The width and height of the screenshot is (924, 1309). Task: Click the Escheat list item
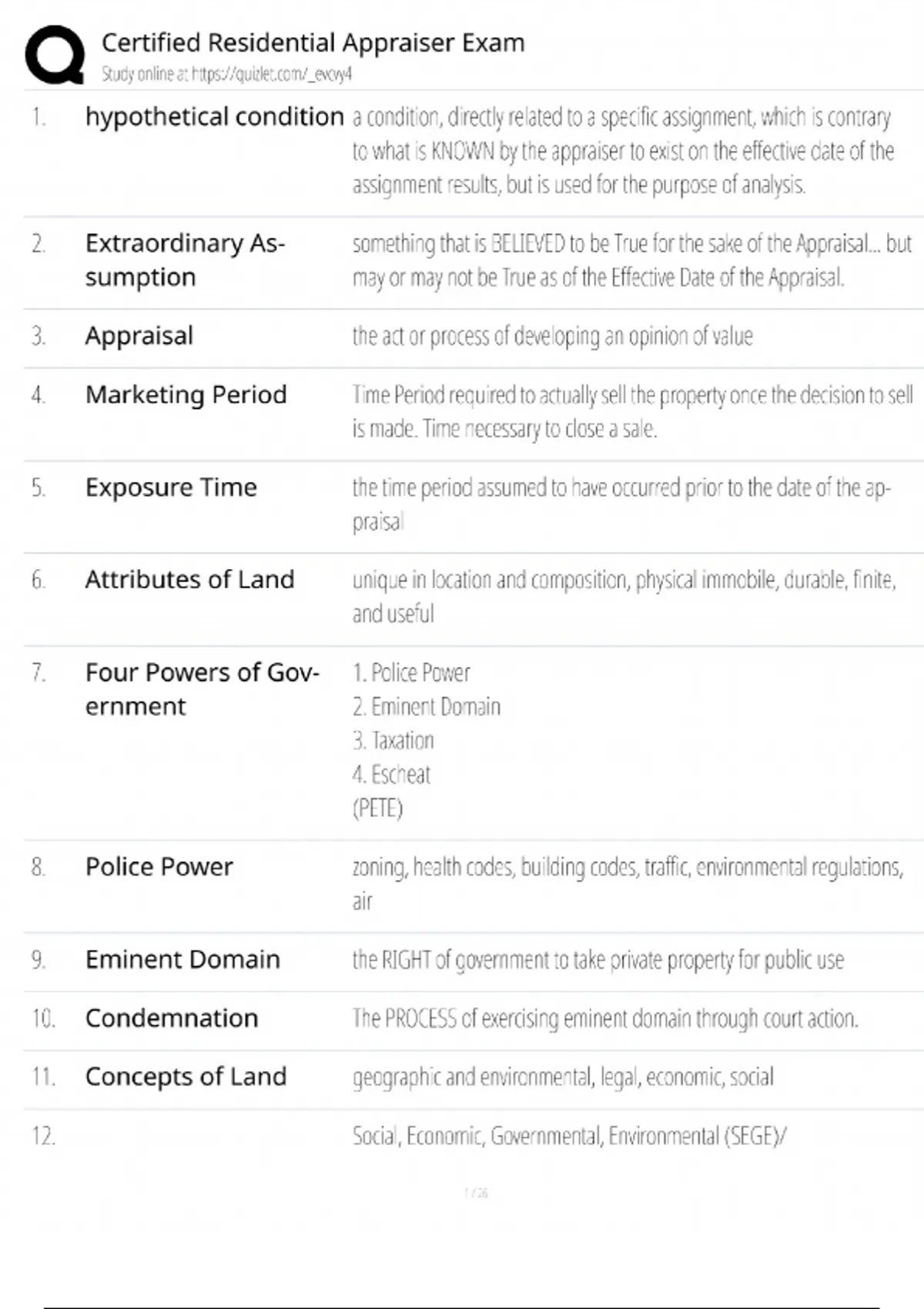(x=391, y=775)
